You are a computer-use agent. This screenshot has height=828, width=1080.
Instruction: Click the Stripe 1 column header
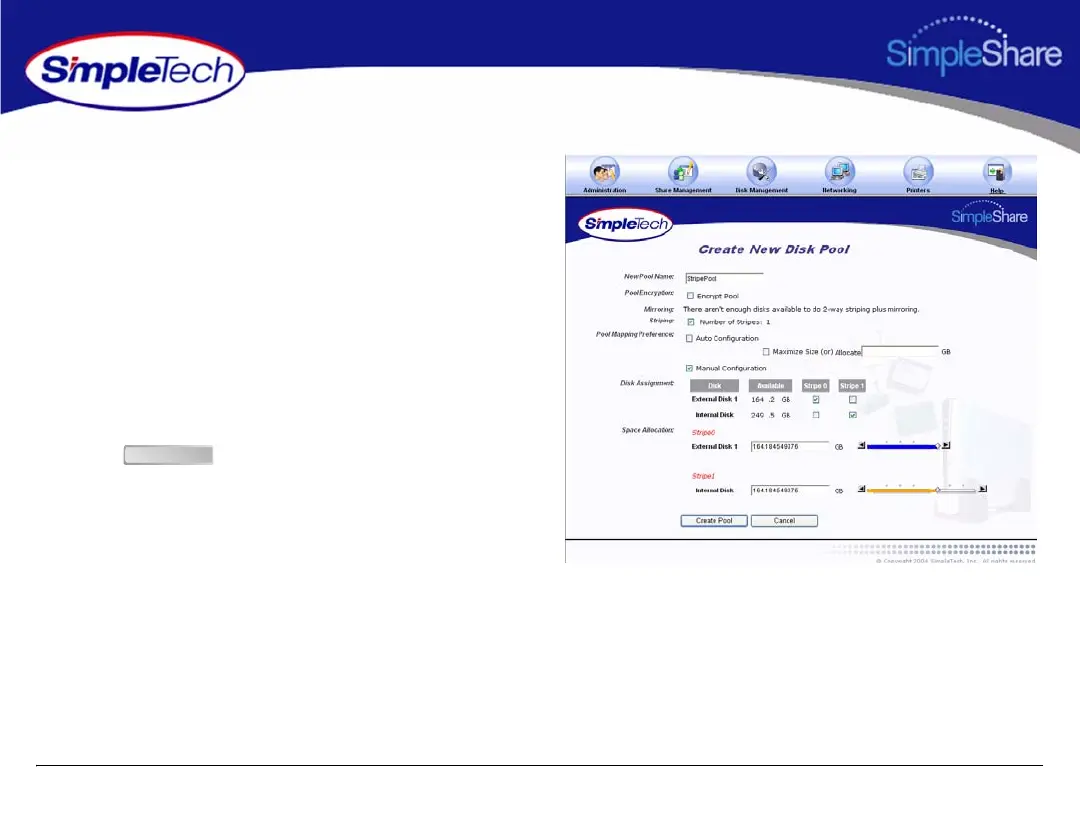pyautogui.click(x=852, y=386)
